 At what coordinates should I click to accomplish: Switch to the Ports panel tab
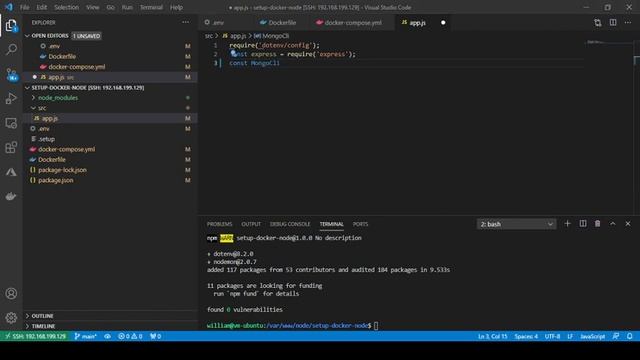[x=360, y=224]
